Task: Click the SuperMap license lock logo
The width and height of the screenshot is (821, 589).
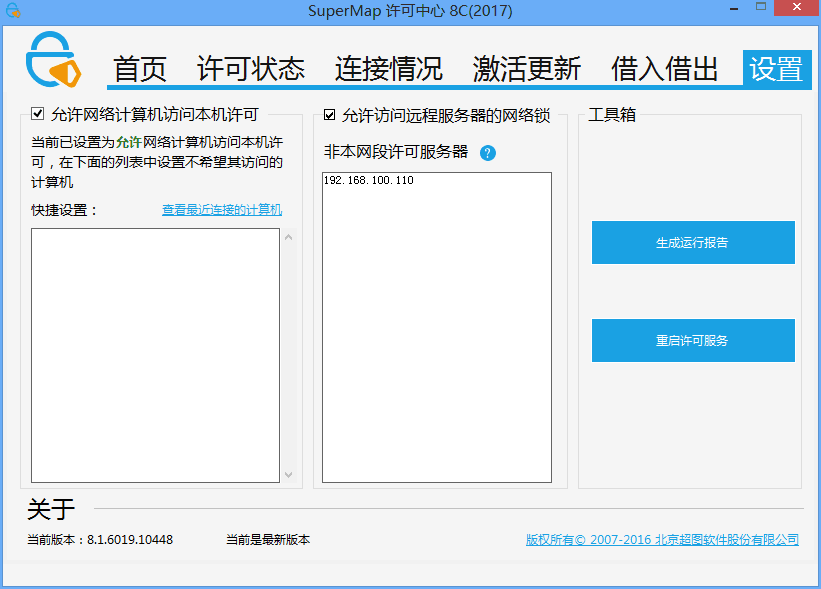Action: coord(53,60)
